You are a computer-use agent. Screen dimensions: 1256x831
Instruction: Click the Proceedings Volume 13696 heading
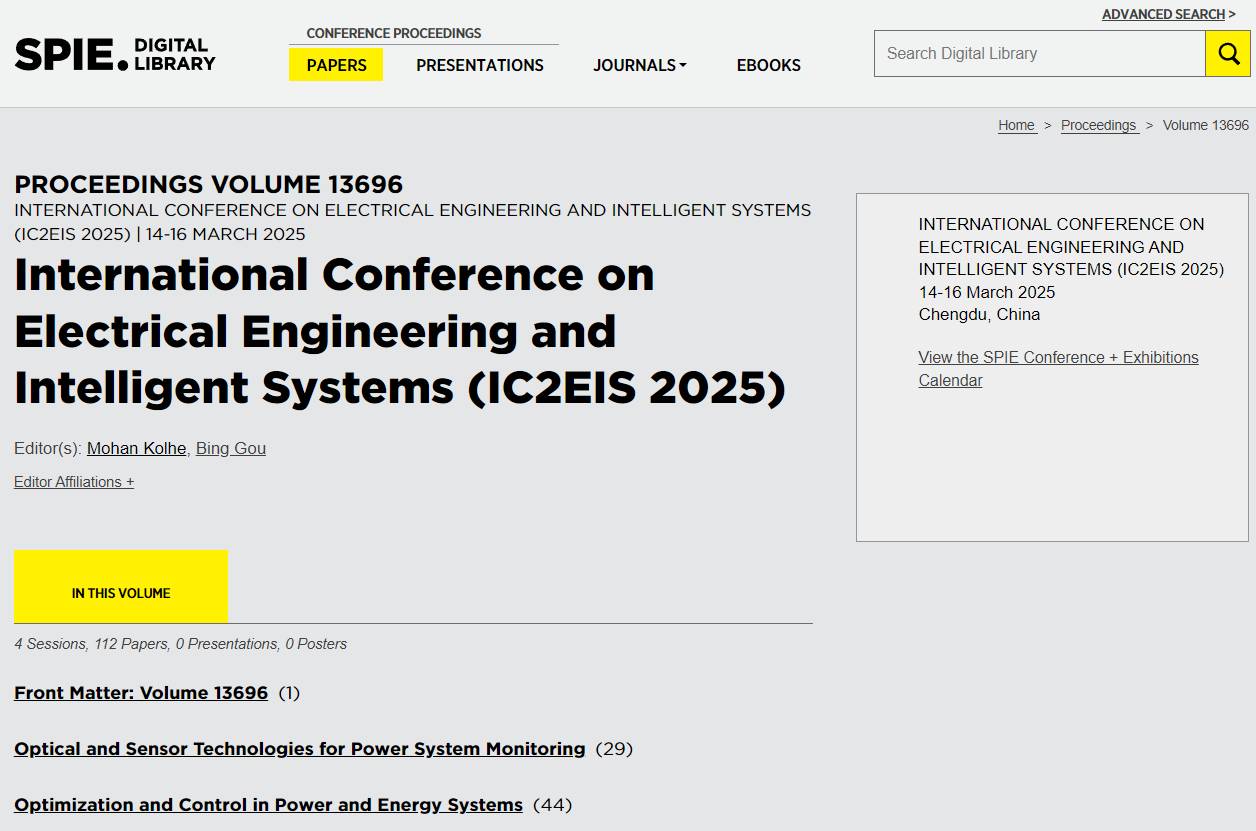(208, 185)
